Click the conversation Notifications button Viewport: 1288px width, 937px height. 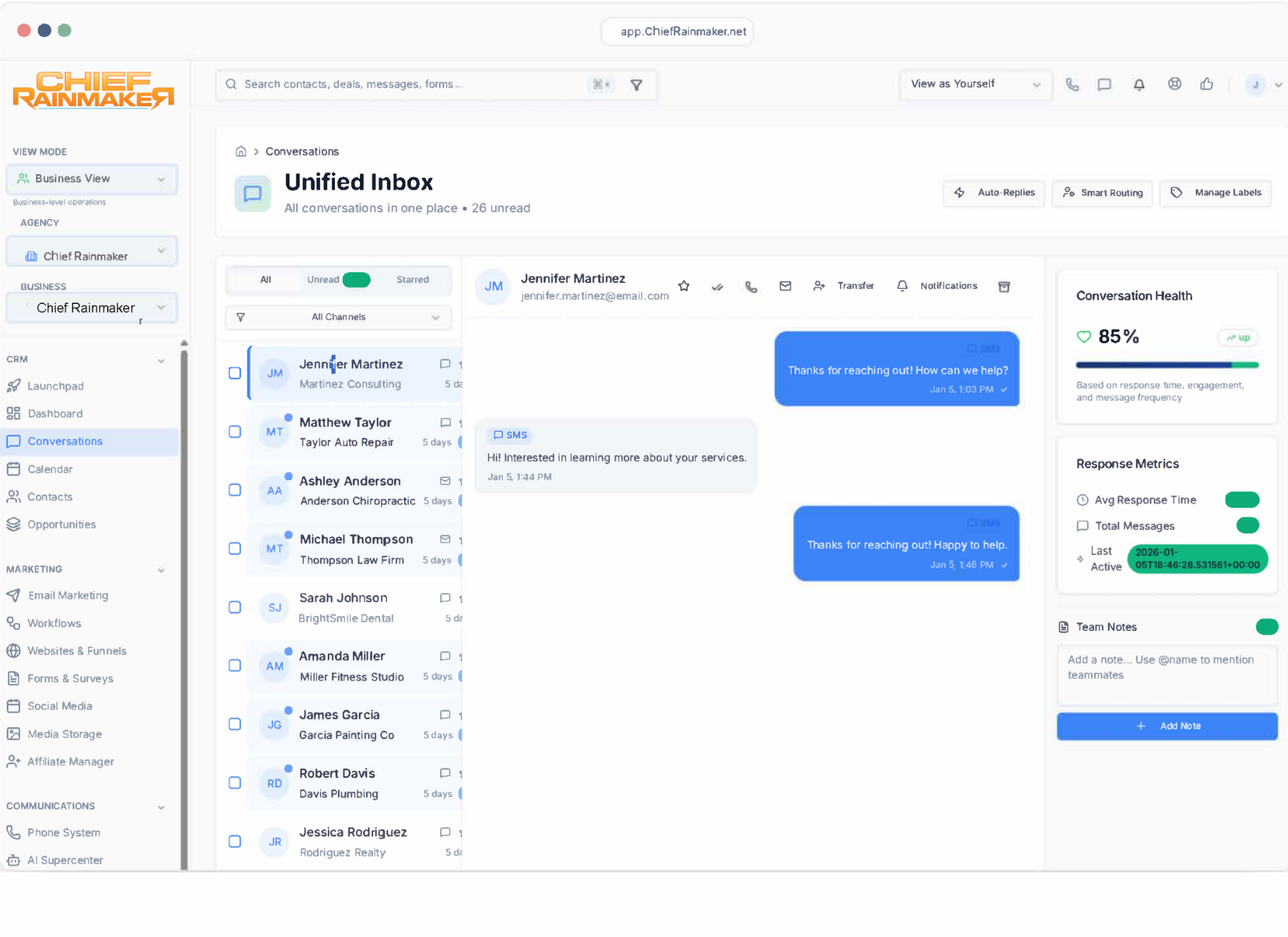937,286
